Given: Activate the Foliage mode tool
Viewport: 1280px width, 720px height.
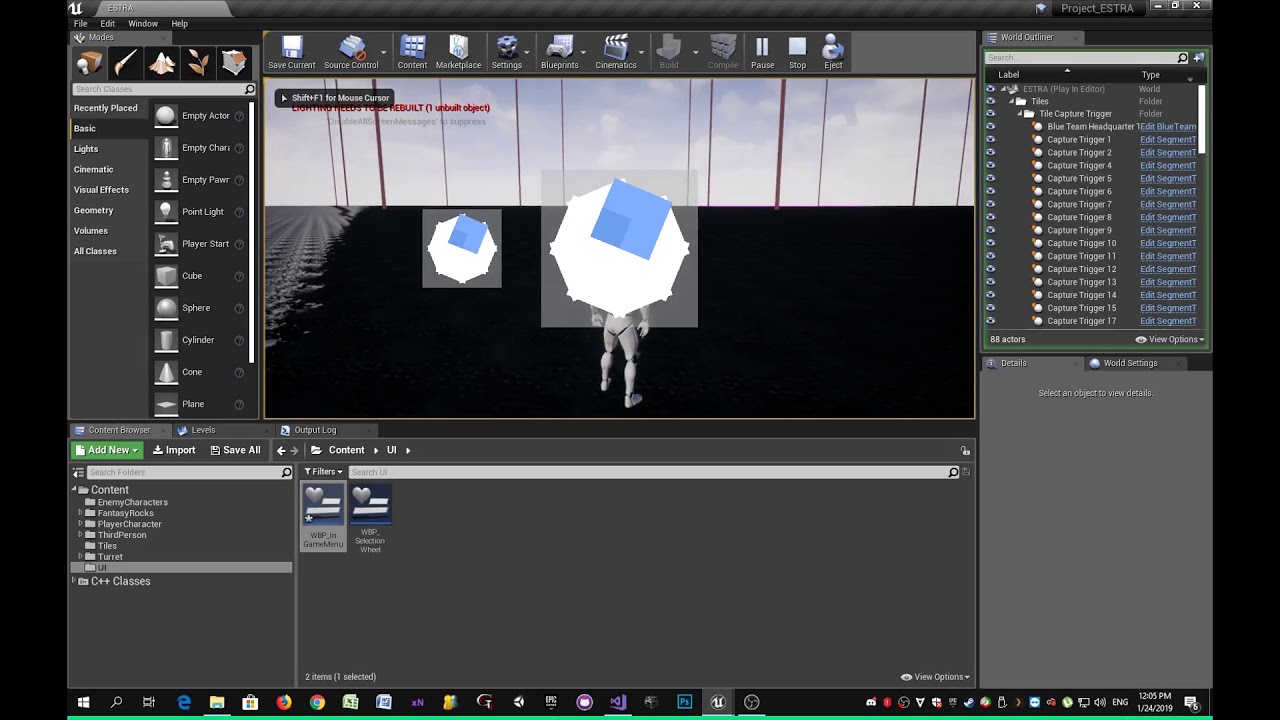Looking at the screenshot, I should (198, 63).
